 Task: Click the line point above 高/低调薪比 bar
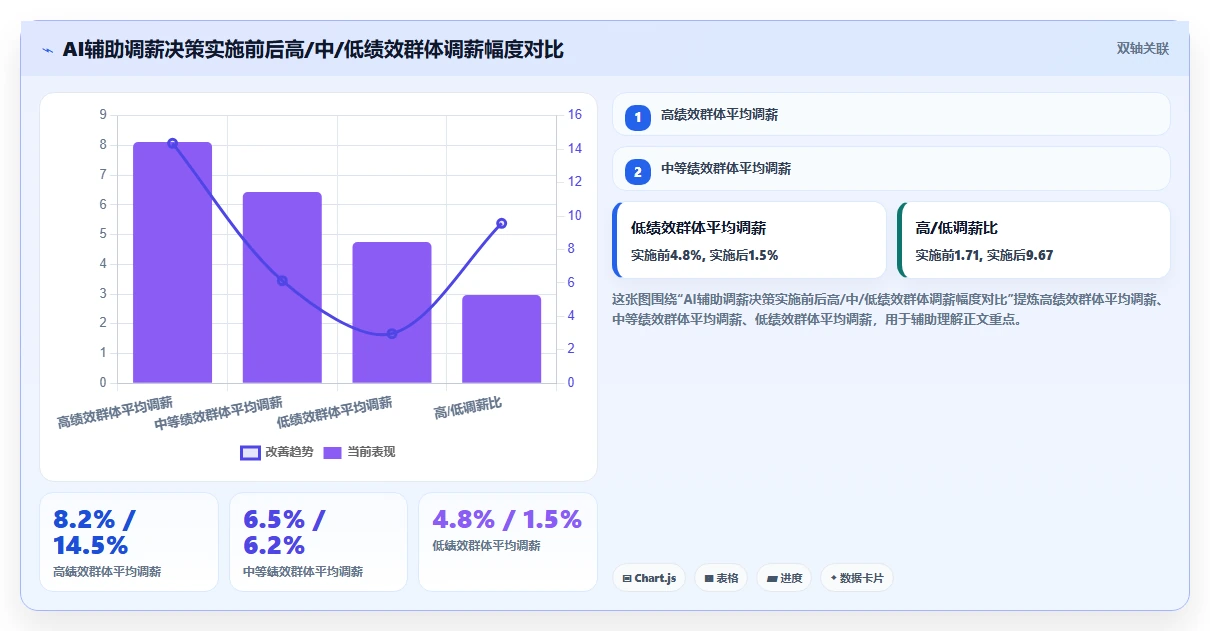point(501,223)
